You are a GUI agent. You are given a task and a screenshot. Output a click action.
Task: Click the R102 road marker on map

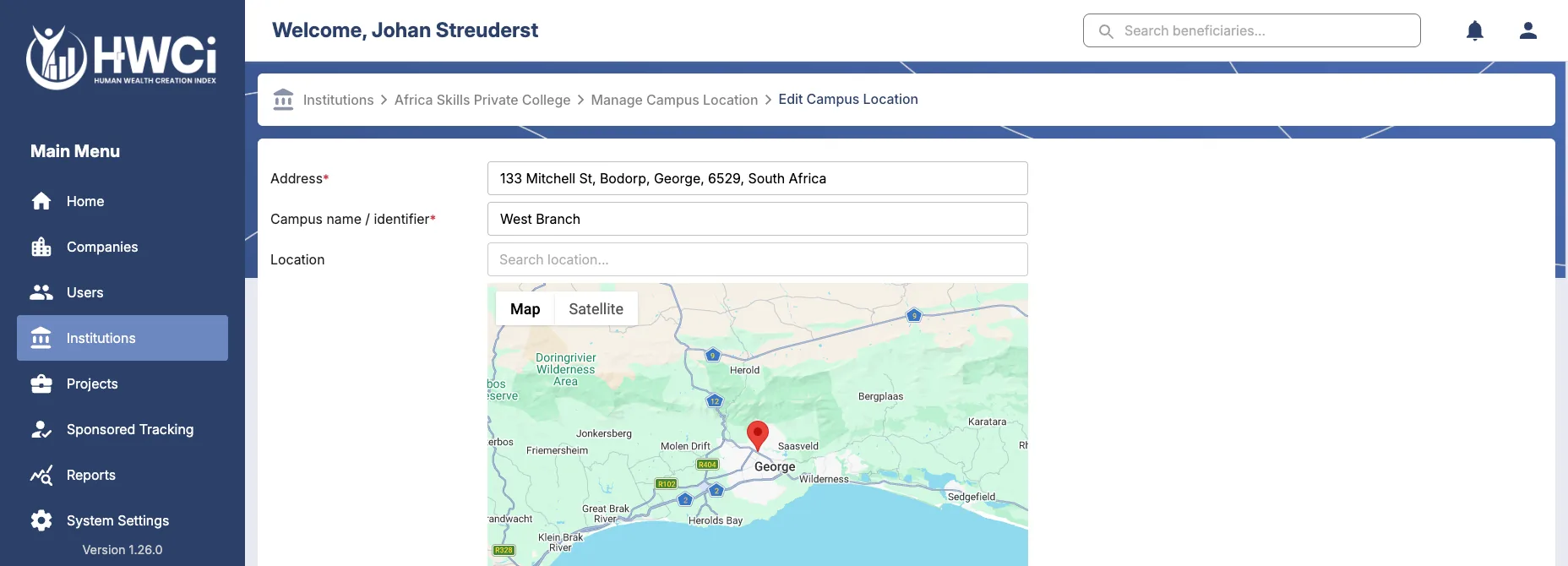tap(667, 484)
